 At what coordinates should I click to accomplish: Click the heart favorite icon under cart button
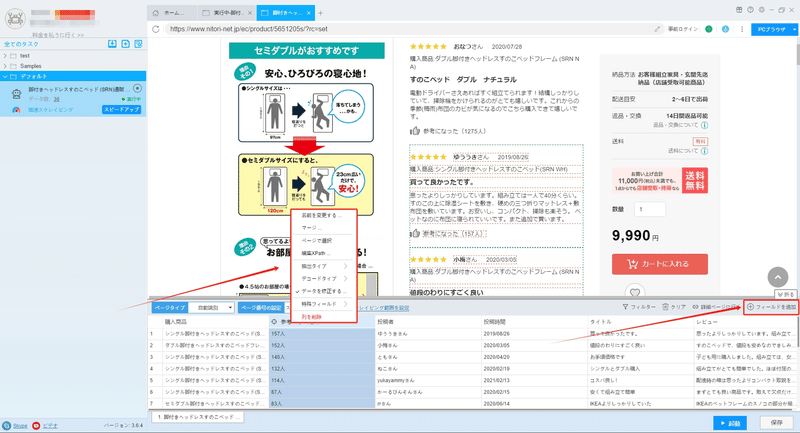pyautogui.click(x=635, y=292)
